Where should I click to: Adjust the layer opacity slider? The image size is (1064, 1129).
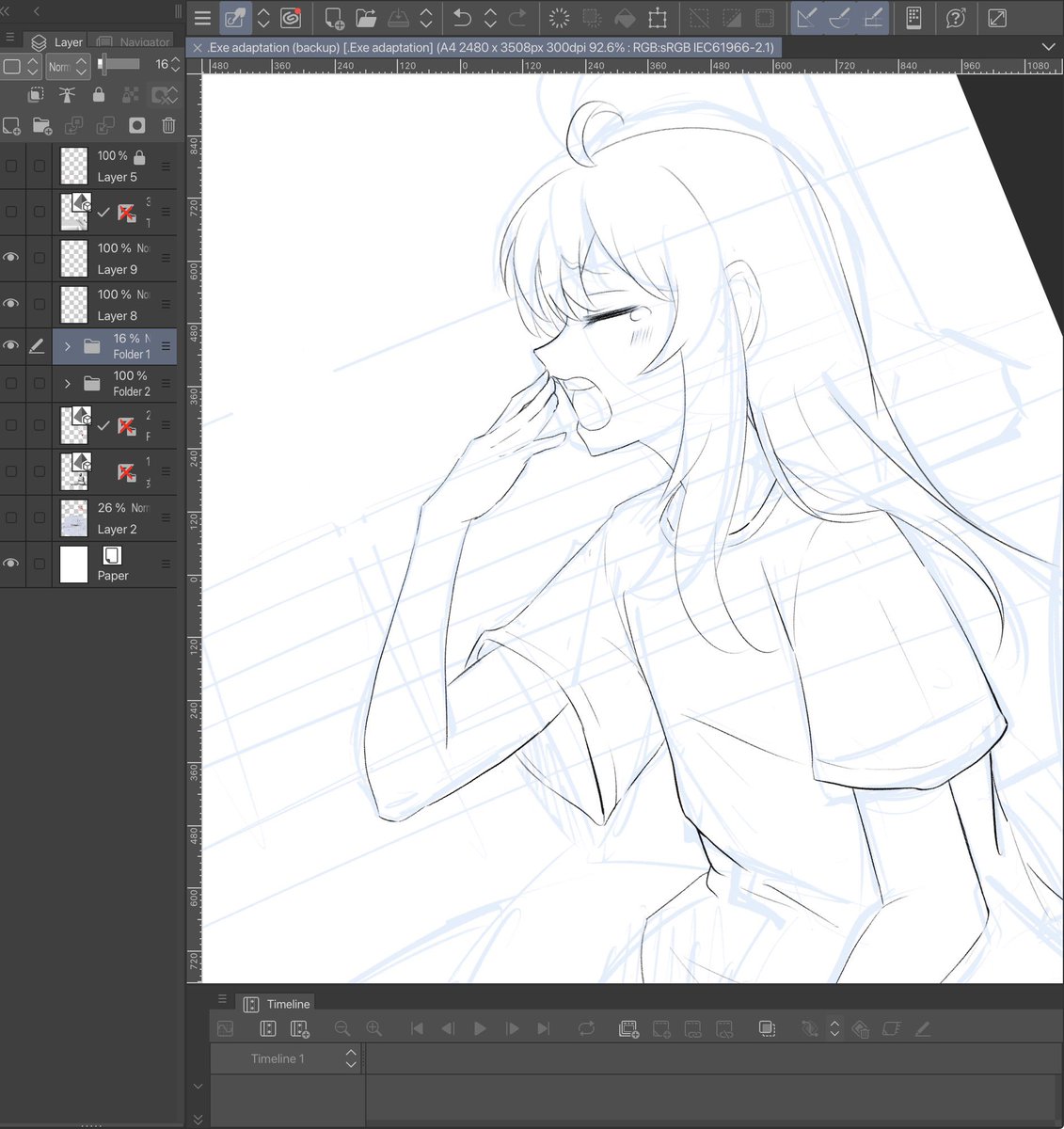(x=119, y=64)
